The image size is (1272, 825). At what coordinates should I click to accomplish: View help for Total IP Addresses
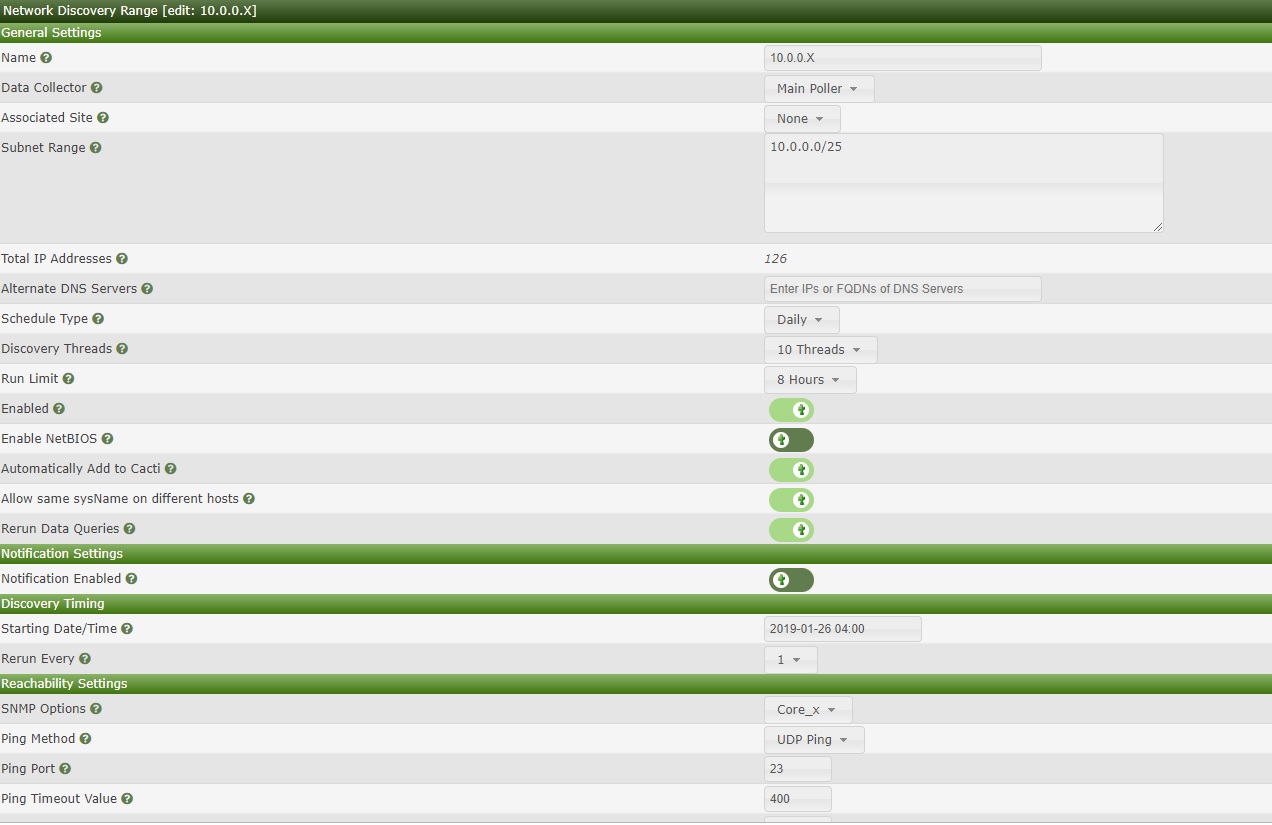122,258
